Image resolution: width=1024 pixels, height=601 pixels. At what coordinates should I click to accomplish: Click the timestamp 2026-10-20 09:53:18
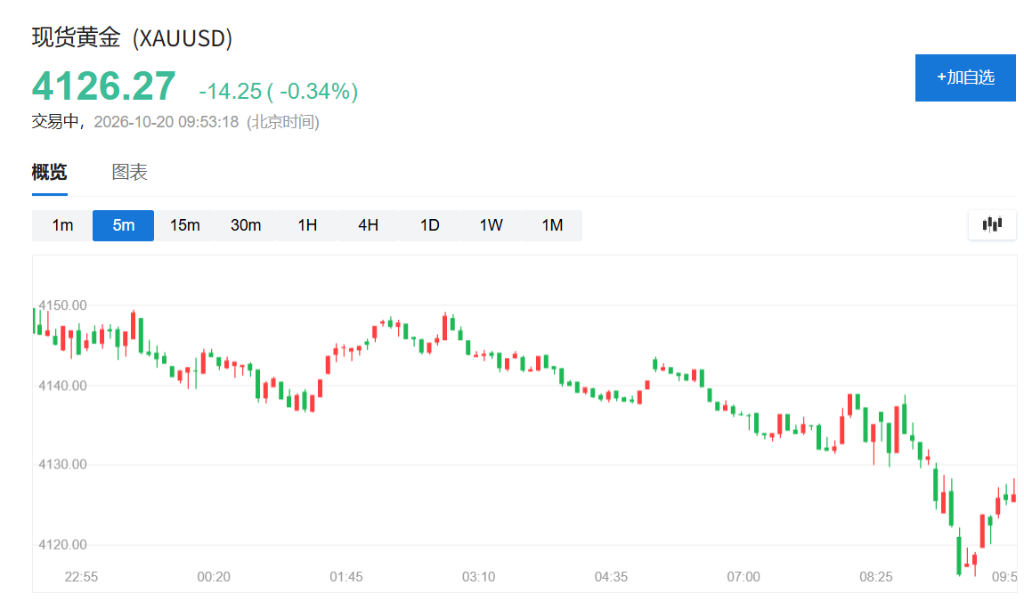click(x=166, y=122)
